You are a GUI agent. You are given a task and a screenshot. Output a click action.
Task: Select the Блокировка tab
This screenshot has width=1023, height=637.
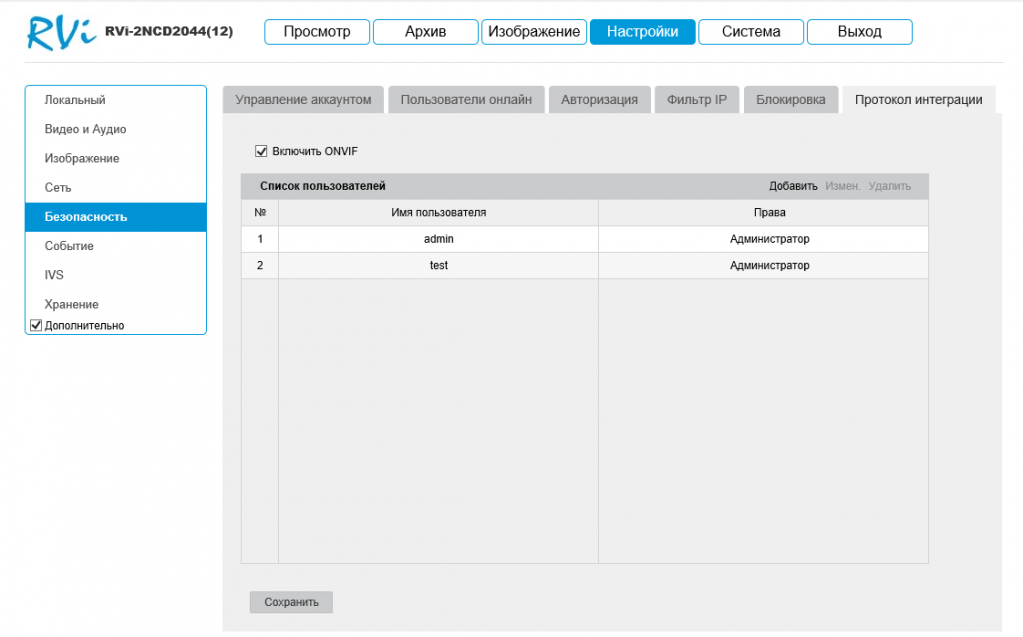[x=790, y=100]
